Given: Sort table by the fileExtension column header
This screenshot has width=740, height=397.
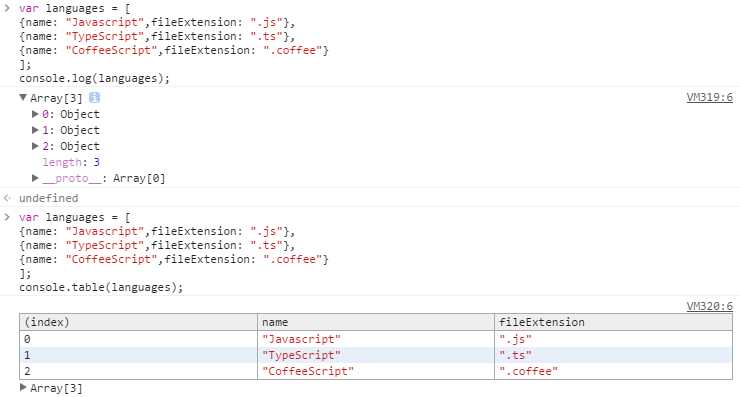Looking at the screenshot, I should 614,322.
